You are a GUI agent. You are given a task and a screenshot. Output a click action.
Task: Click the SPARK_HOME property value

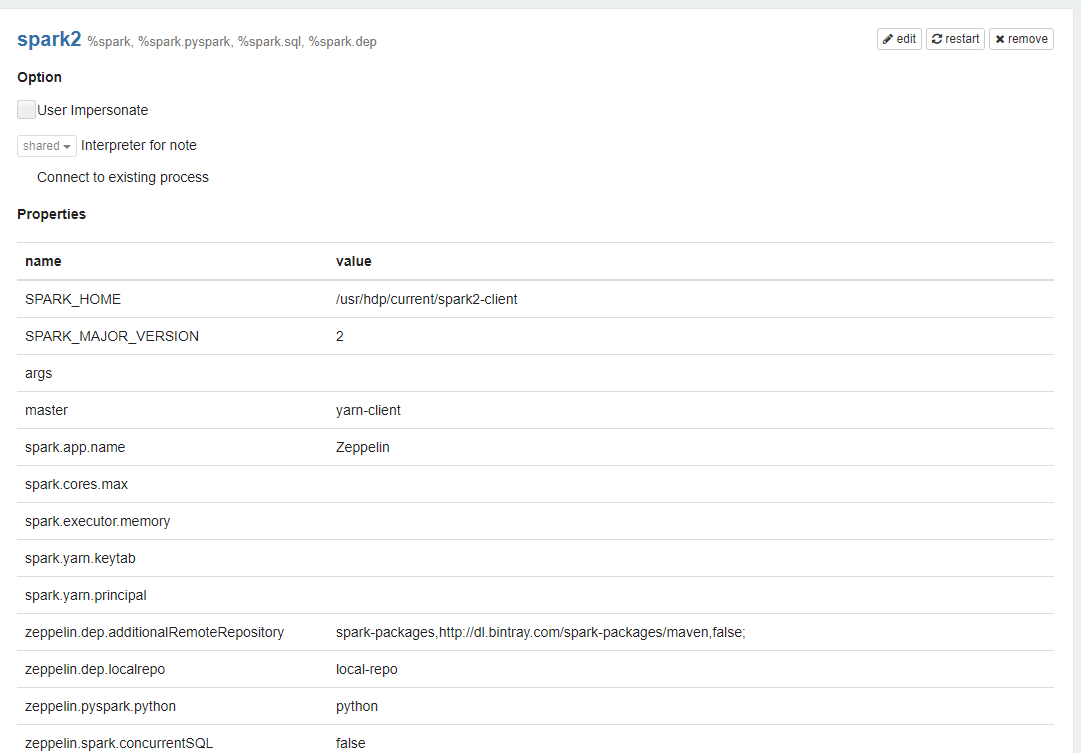[427, 298]
